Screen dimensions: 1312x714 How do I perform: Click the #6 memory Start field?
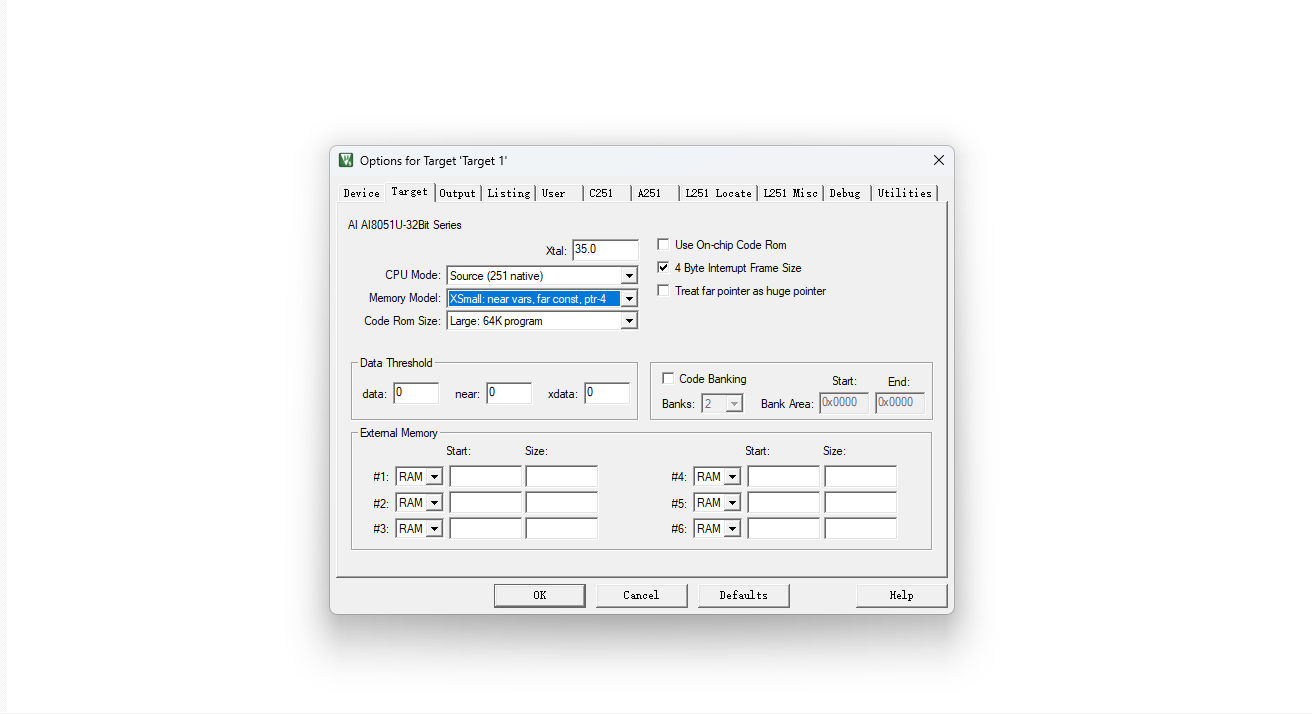[783, 529]
